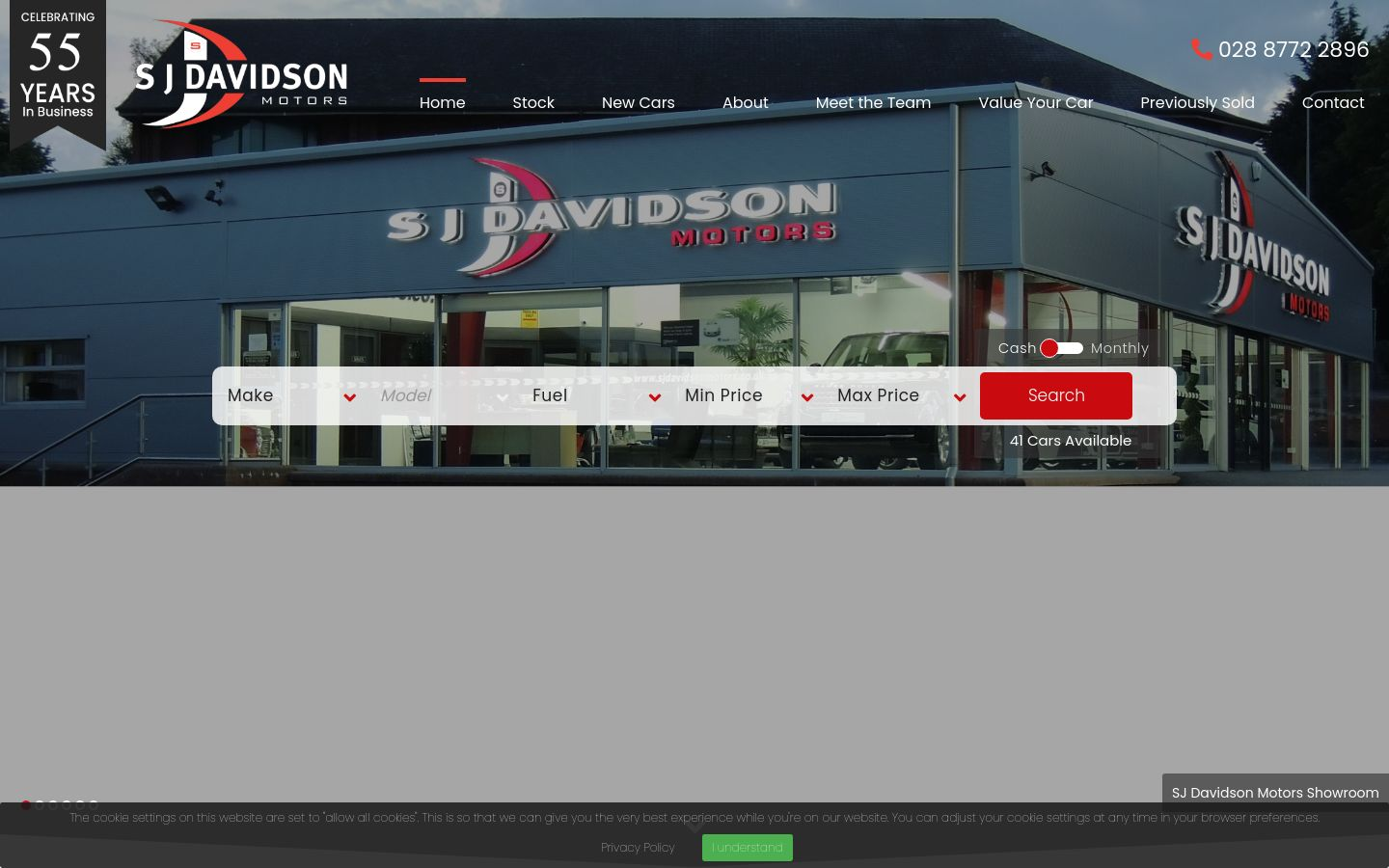Screen dimensions: 1389x868
Task: Expand the Fuel dropdown
Action: [x=597, y=395]
